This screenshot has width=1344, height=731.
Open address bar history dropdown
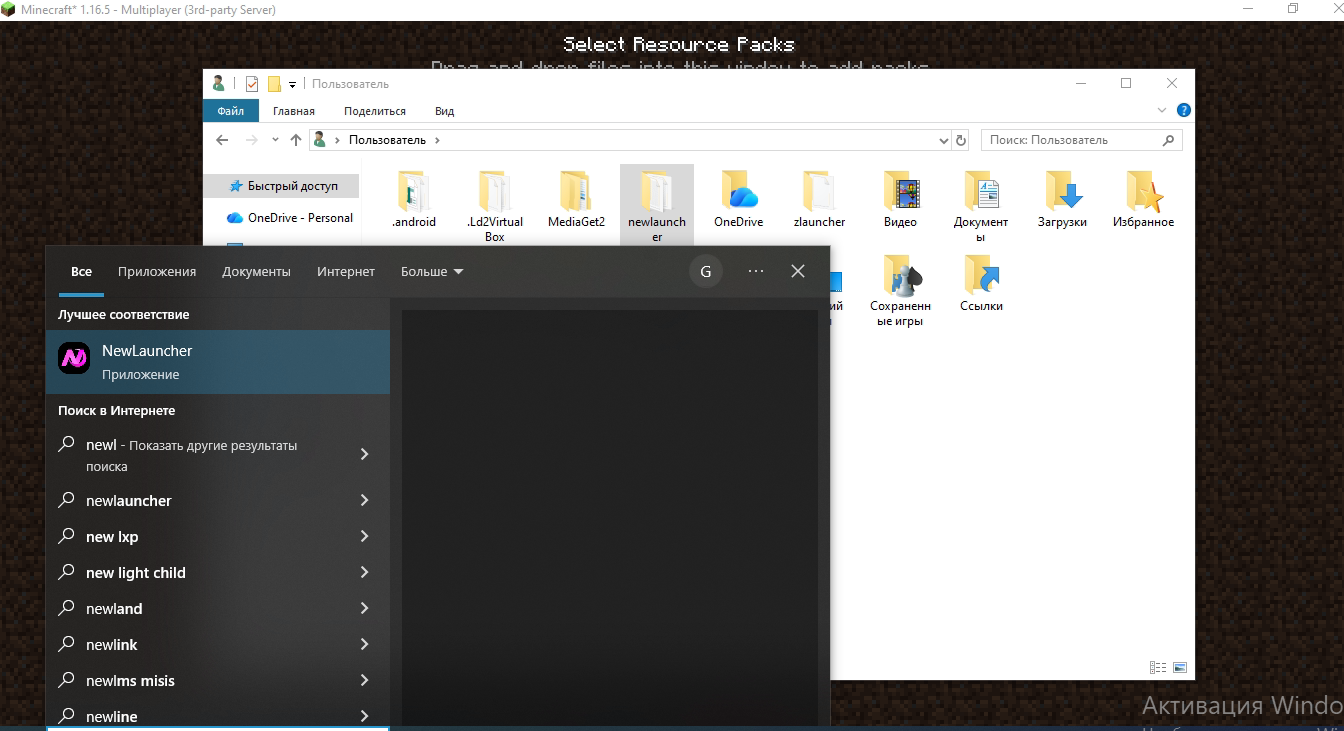tap(943, 141)
